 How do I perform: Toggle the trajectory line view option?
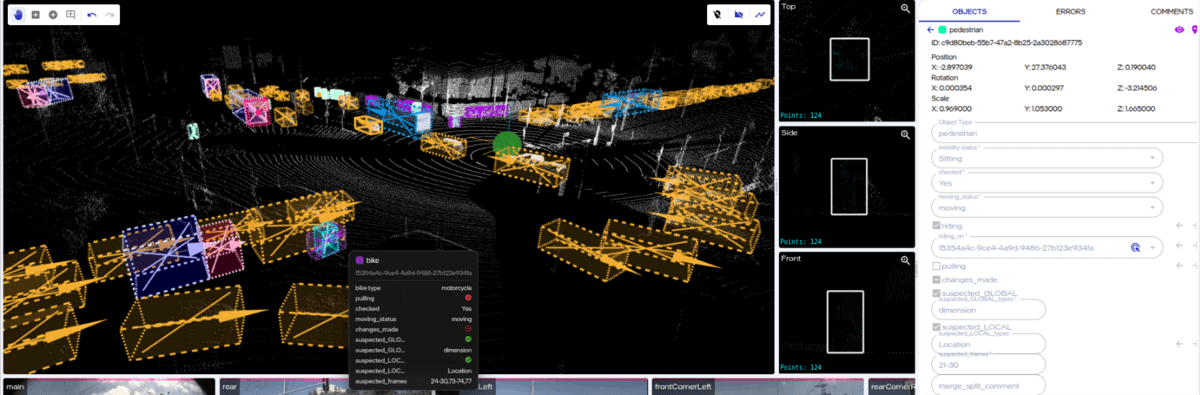[x=761, y=15]
